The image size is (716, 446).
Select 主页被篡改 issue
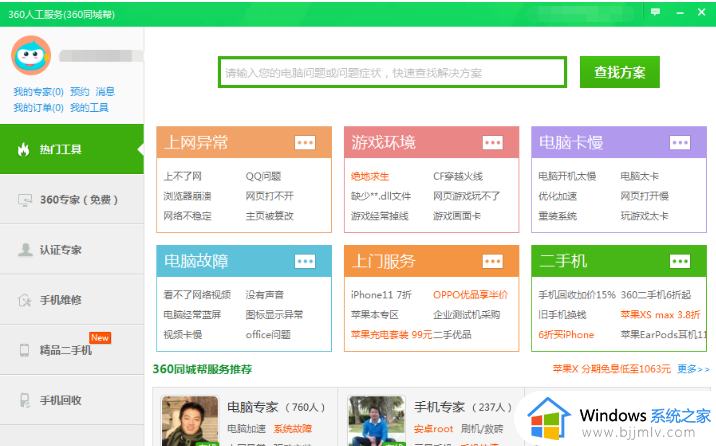269,216
